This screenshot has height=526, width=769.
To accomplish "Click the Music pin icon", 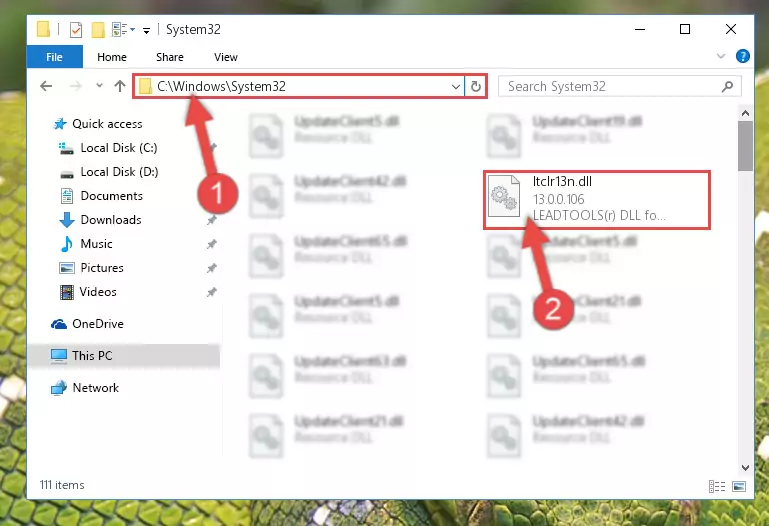I will click(211, 244).
